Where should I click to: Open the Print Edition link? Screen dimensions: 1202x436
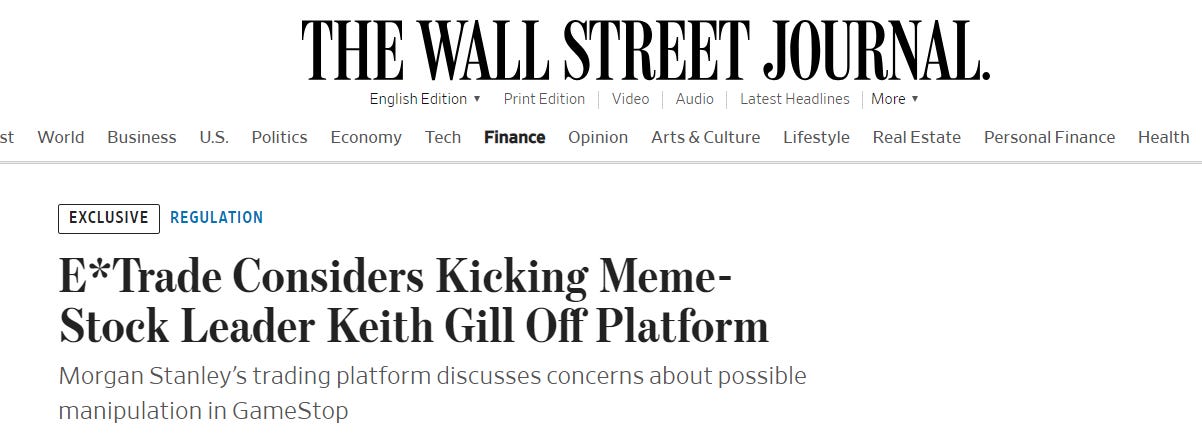point(544,99)
